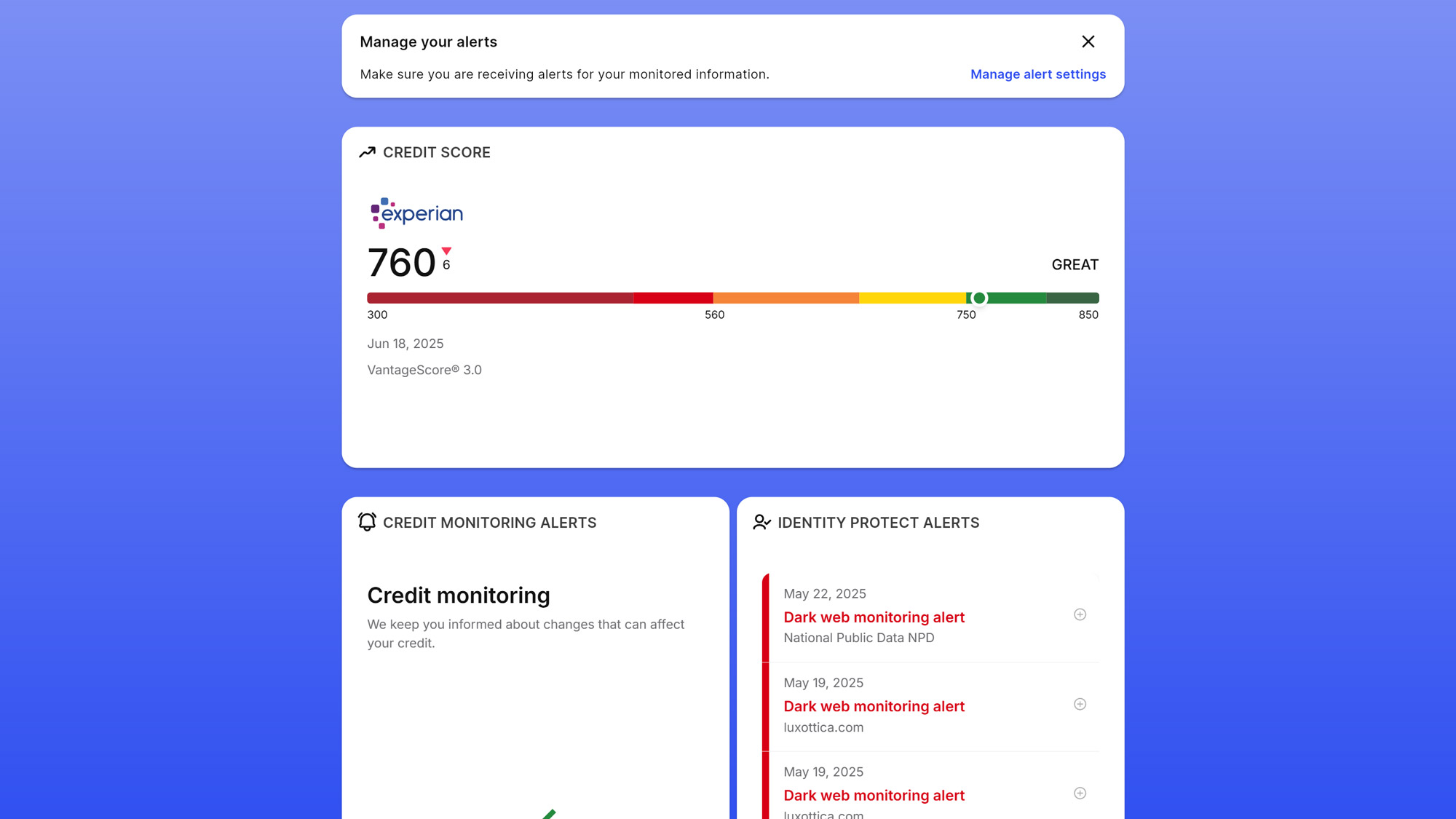Image resolution: width=1456 pixels, height=819 pixels.
Task: Click the credit score trending arrow icon
Action: 368,152
